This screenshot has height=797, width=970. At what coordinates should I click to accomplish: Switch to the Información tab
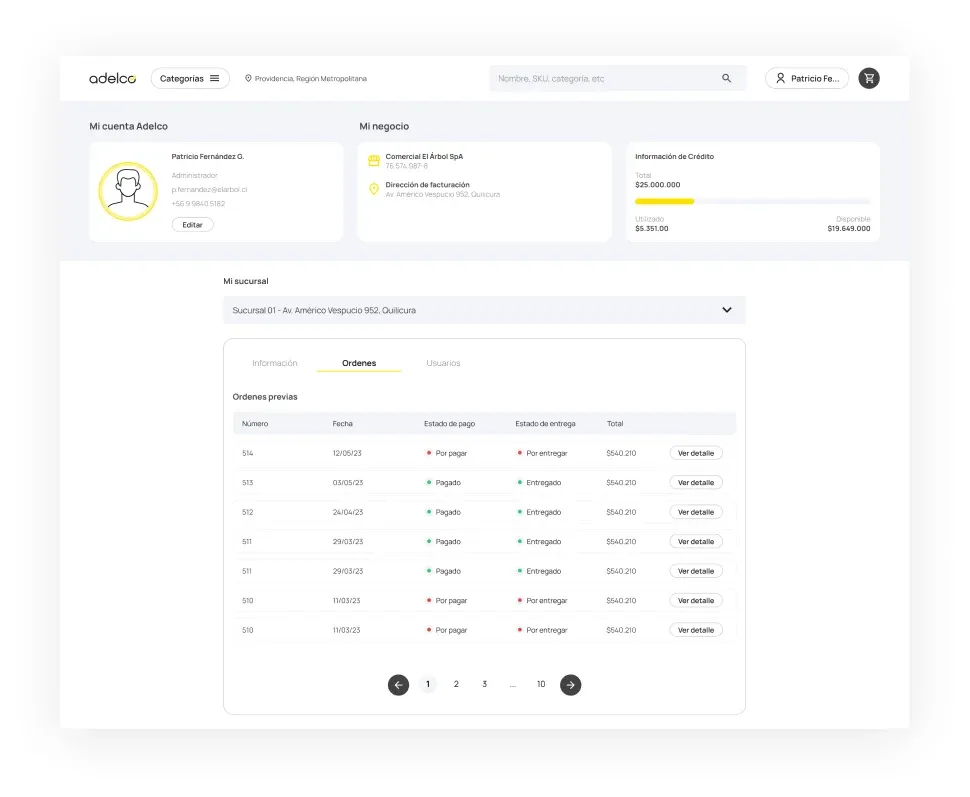pyautogui.click(x=275, y=363)
